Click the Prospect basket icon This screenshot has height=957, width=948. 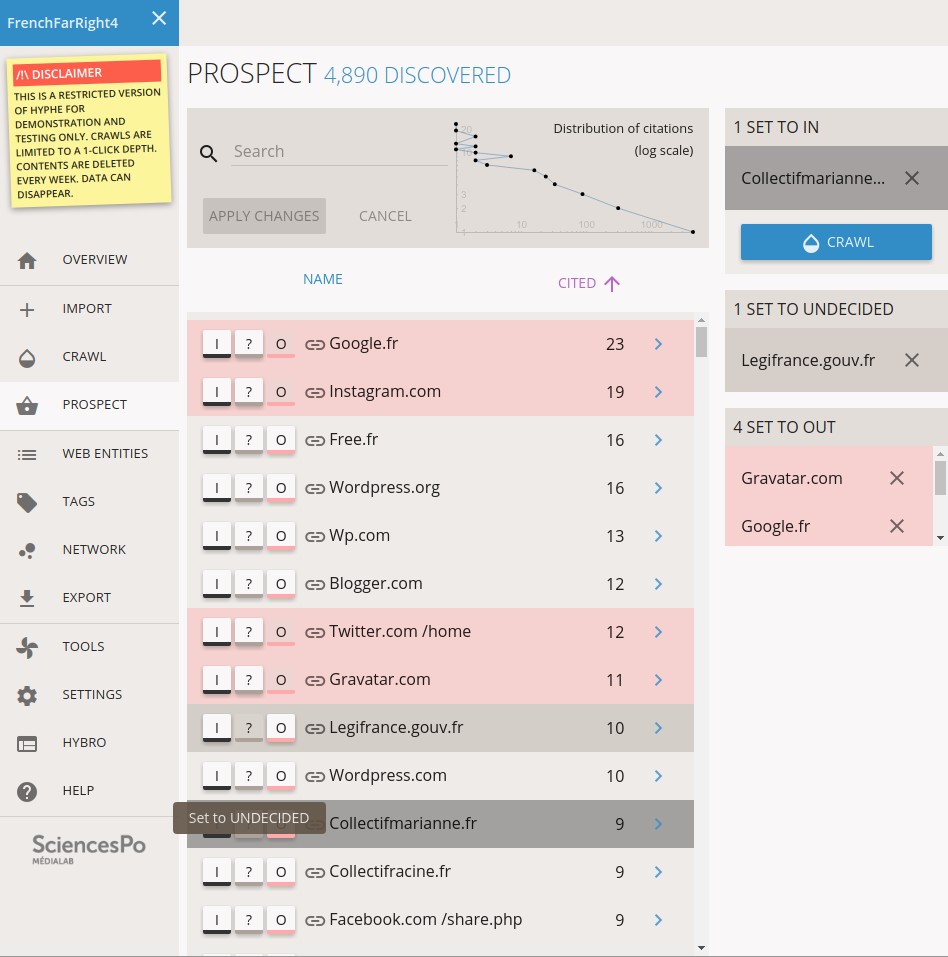pyautogui.click(x=27, y=405)
